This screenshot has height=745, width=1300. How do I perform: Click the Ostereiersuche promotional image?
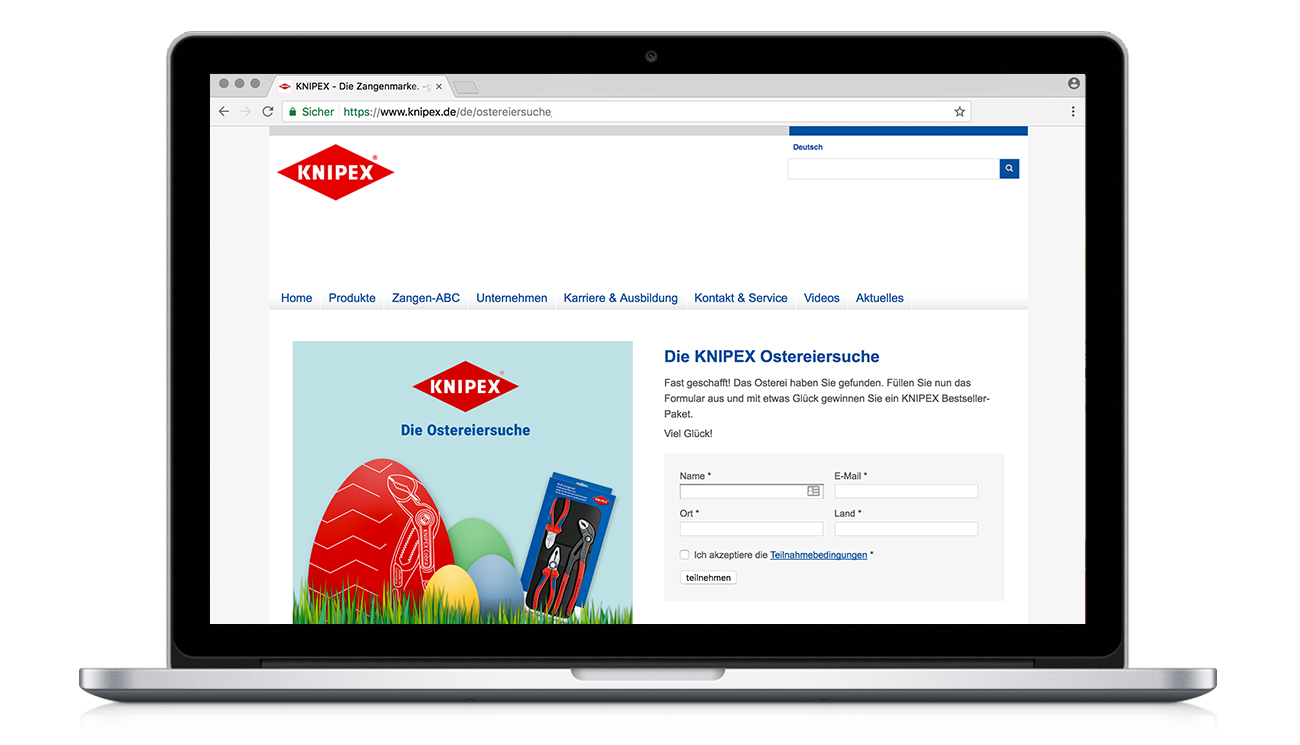[463, 482]
